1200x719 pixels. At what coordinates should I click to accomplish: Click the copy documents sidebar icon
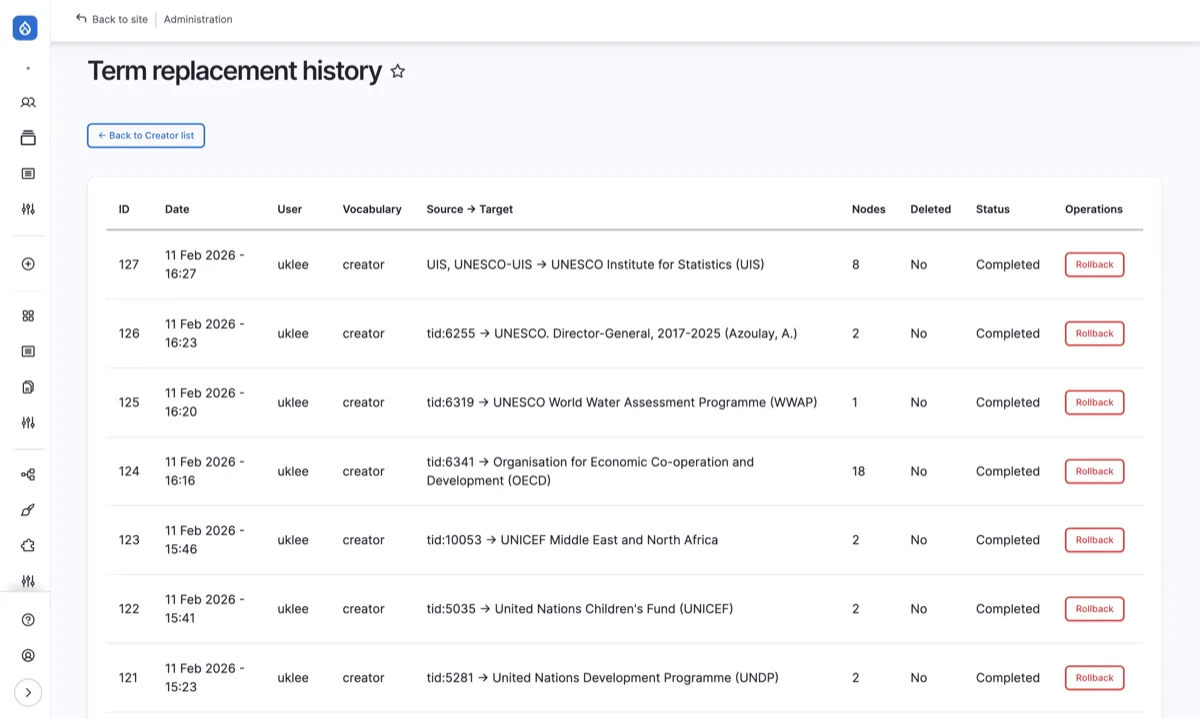pyautogui.click(x=28, y=387)
